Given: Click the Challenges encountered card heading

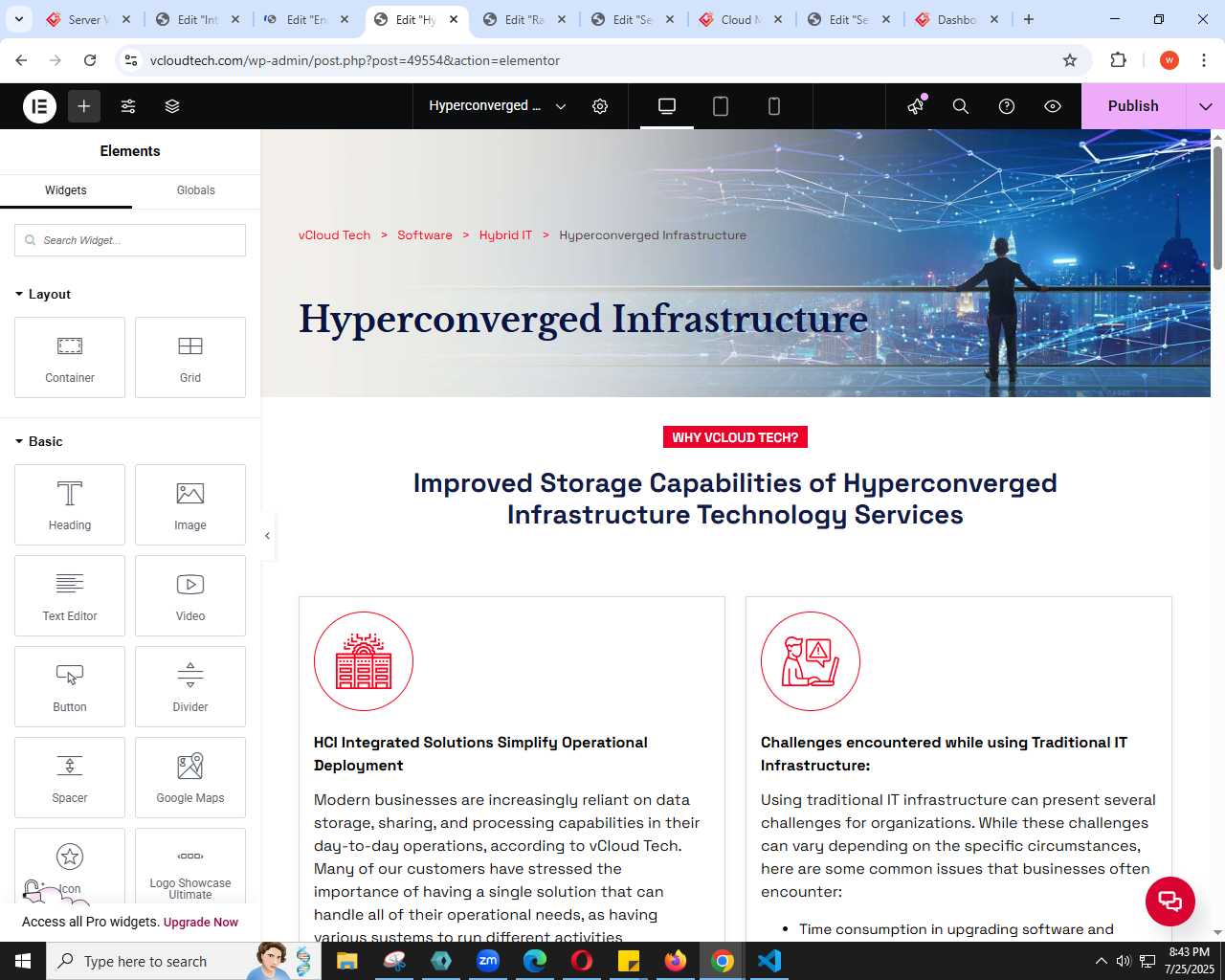Looking at the screenshot, I should [944, 754].
